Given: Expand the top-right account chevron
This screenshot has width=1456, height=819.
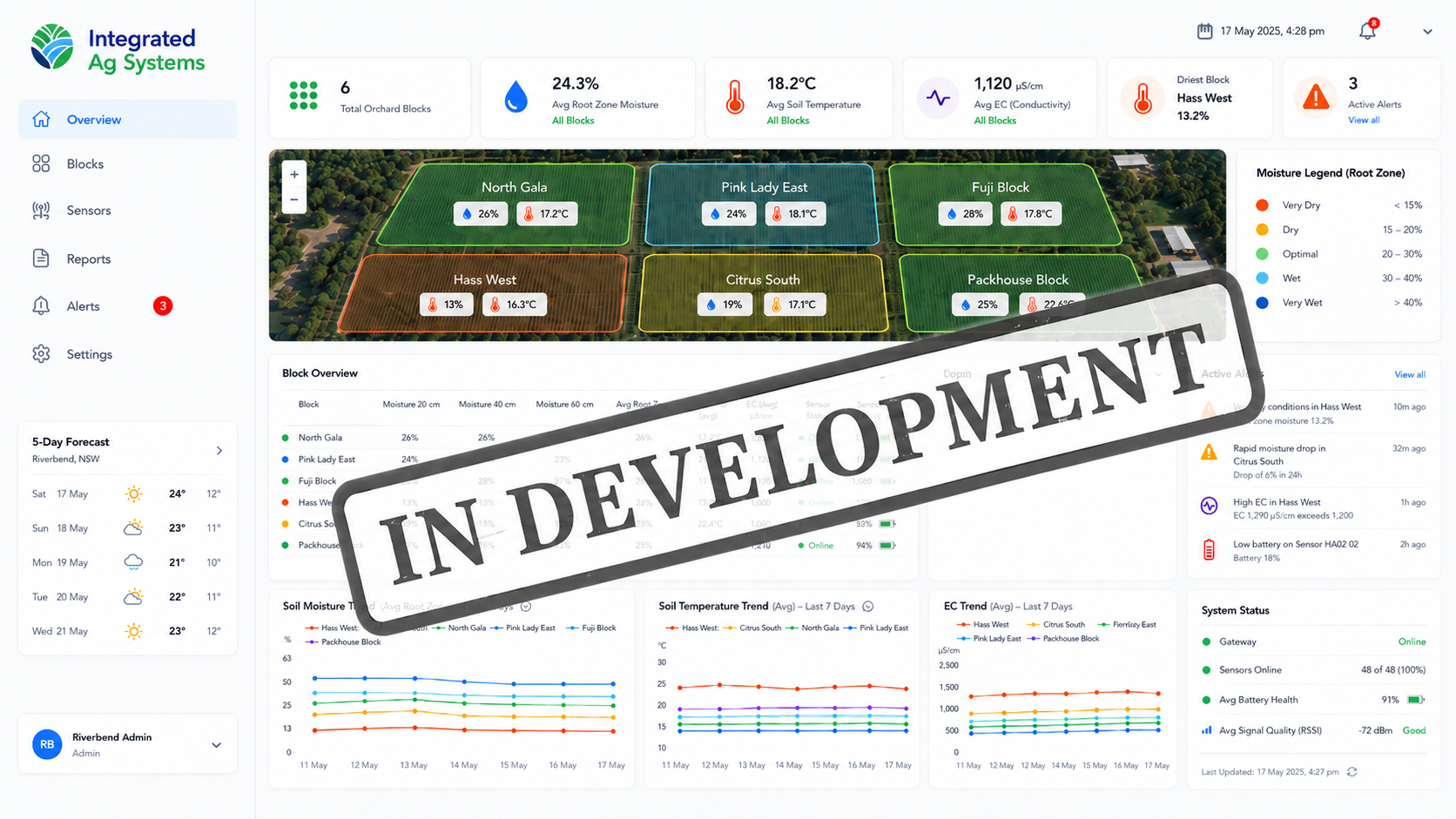Looking at the screenshot, I should coord(1427,31).
